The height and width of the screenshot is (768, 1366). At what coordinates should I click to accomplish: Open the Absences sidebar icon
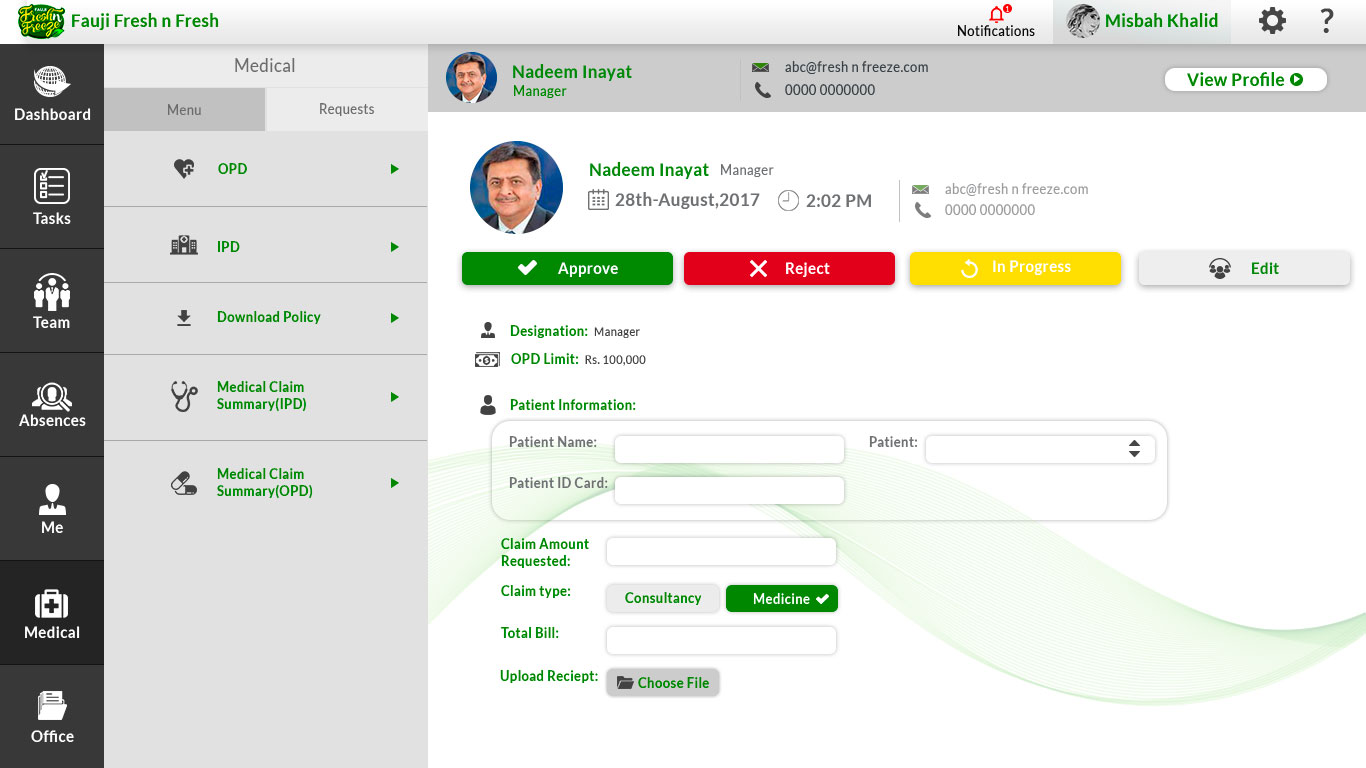tap(51, 396)
